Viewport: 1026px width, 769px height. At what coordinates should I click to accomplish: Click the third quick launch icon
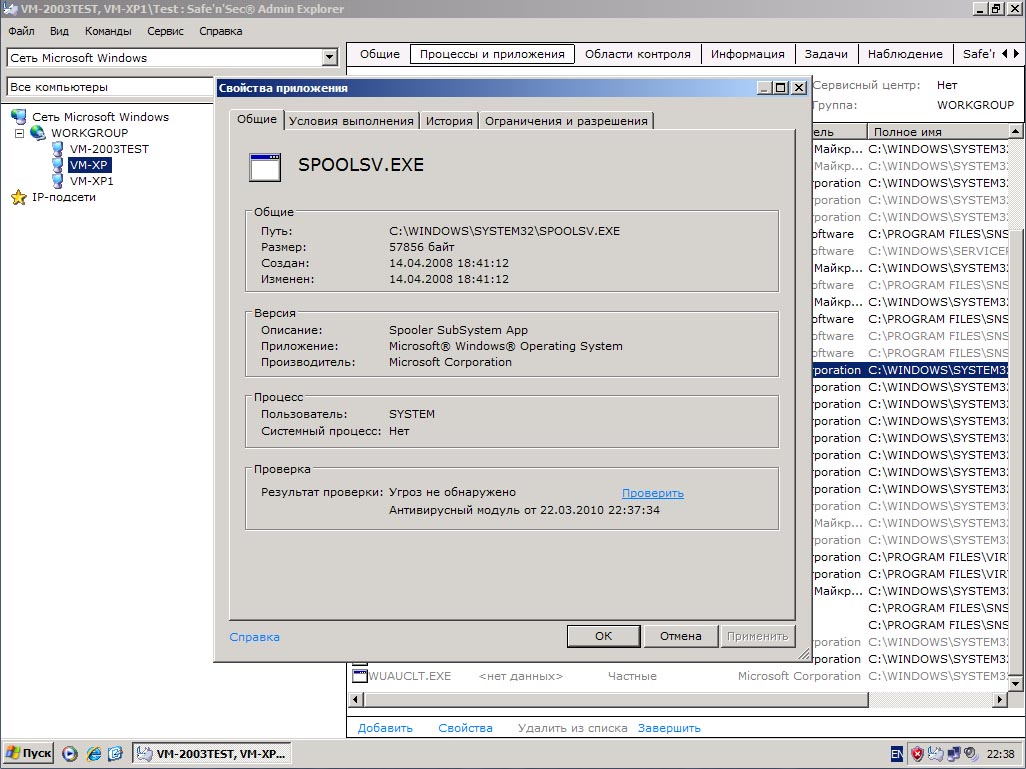115,754
